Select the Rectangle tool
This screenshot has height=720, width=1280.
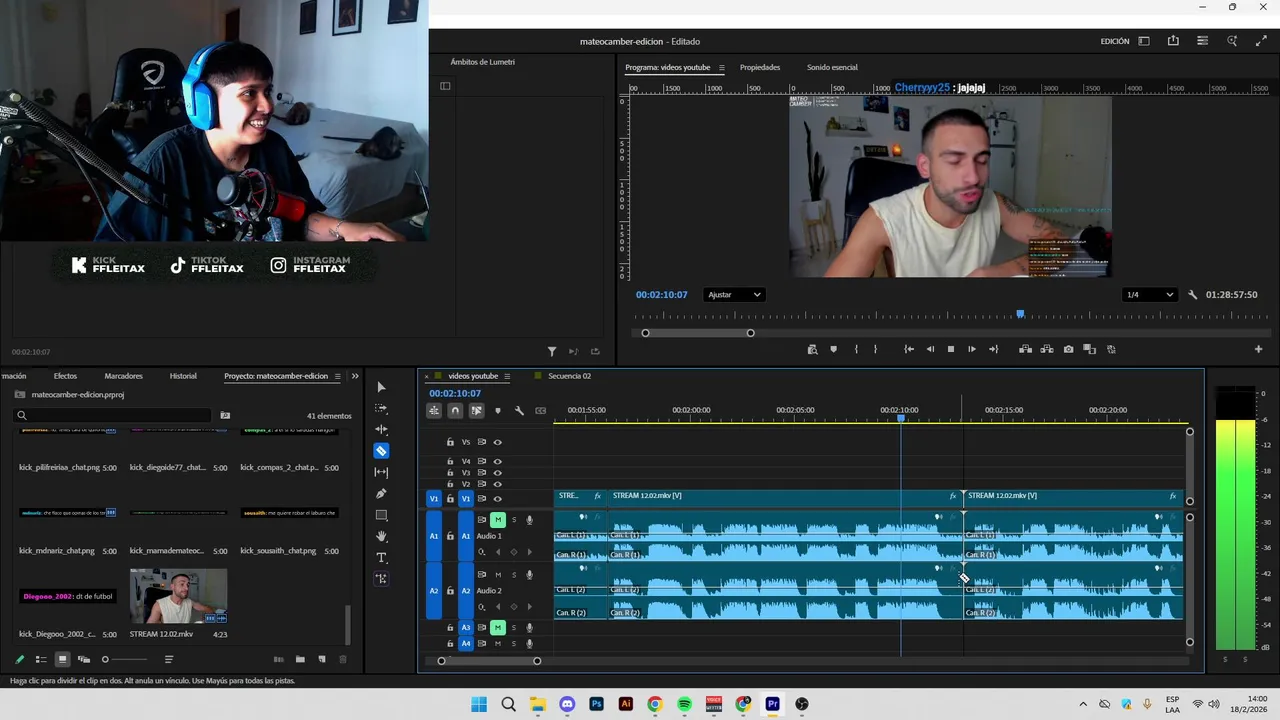(x=381, y=515)
